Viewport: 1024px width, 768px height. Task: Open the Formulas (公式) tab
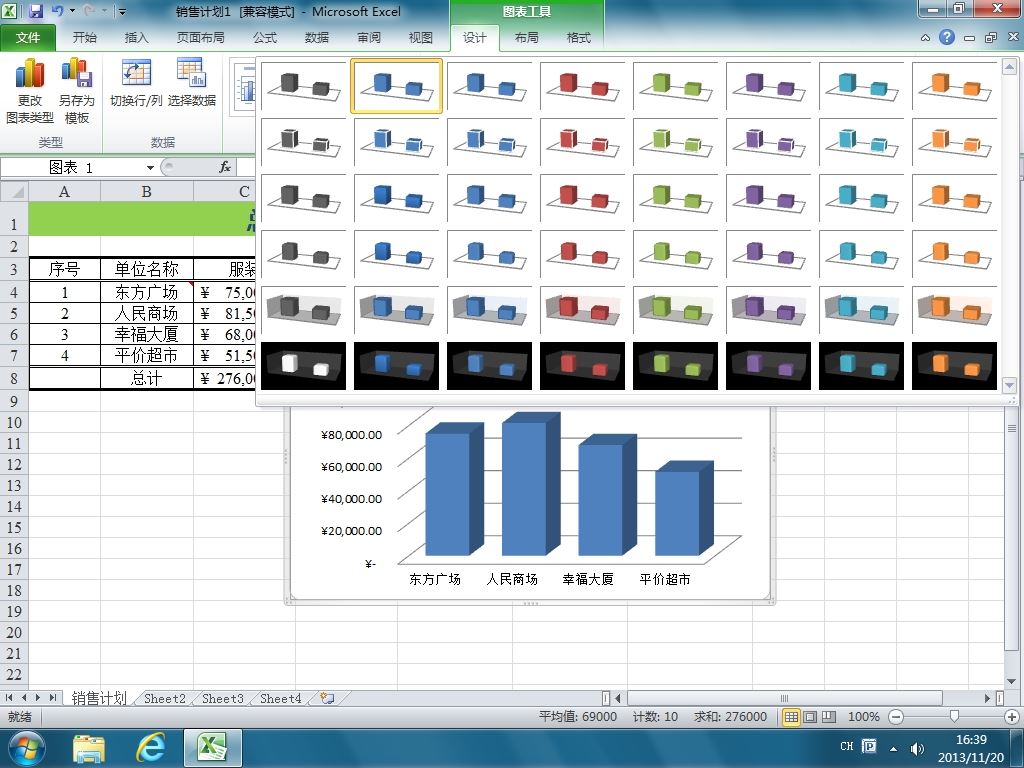point(264,38)
